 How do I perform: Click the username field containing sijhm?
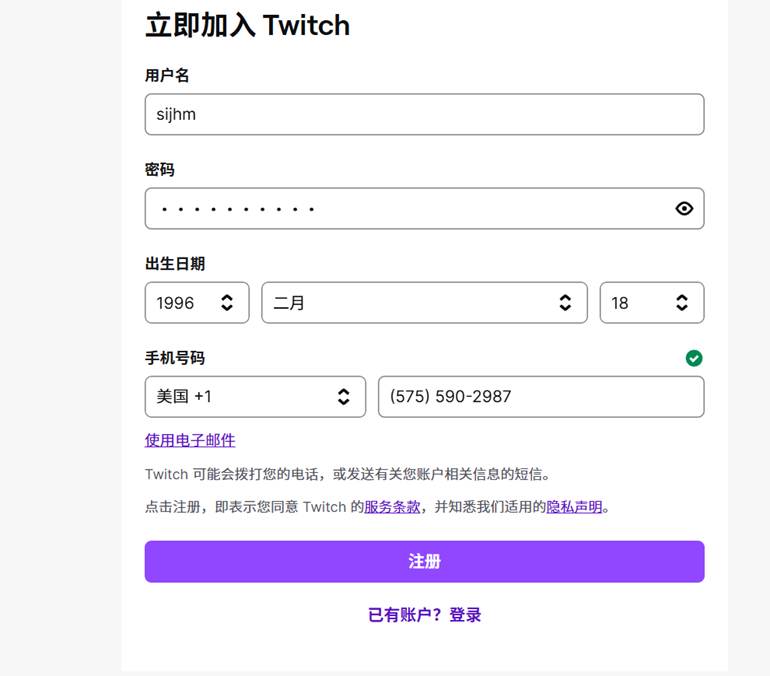(424, 114)
